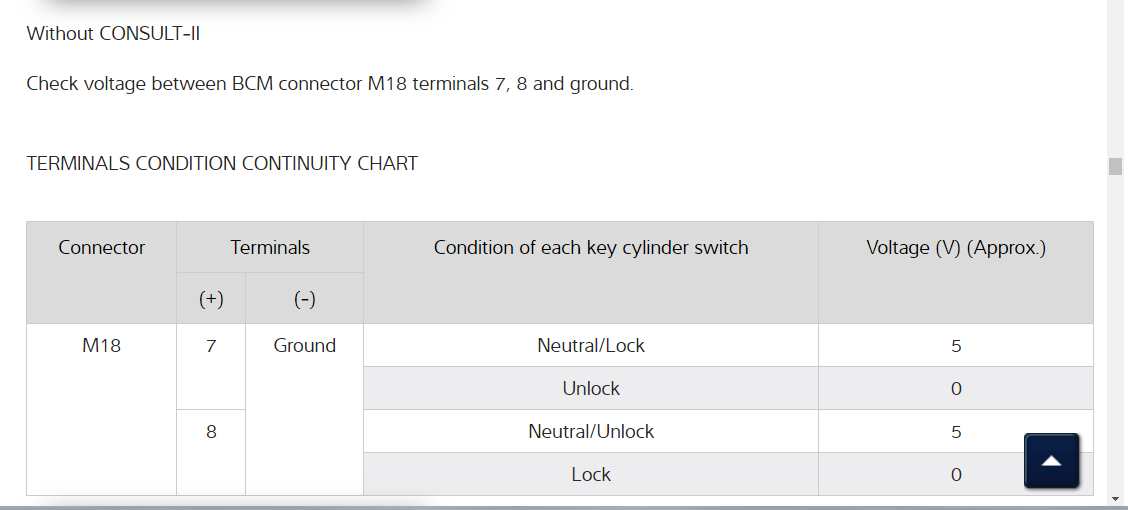Click the "Neutral/Lock" condition cell
Viewport: 1128px width, 510px height.
click(590, 346)
